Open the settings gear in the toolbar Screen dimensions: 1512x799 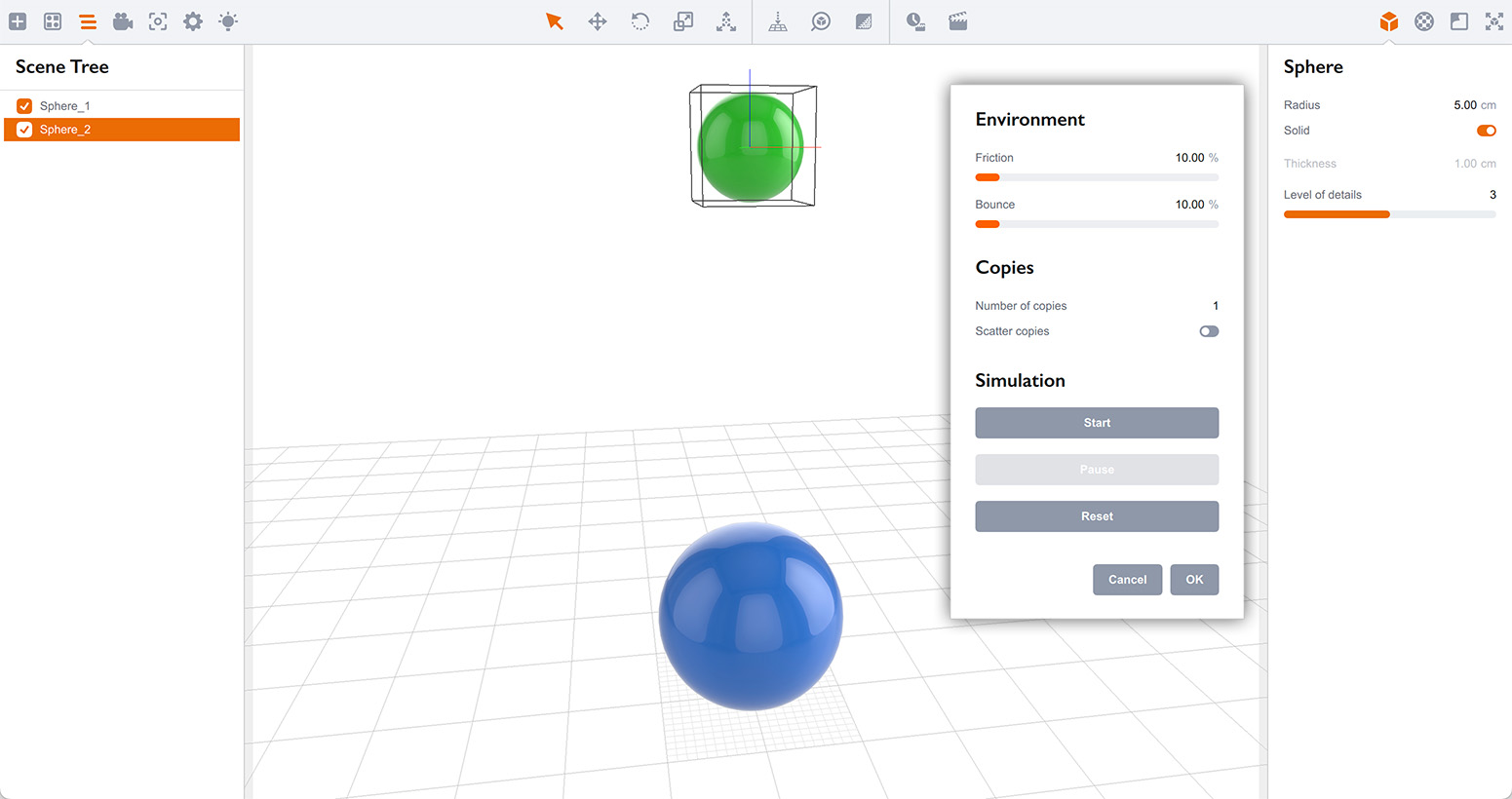(192, 21)
